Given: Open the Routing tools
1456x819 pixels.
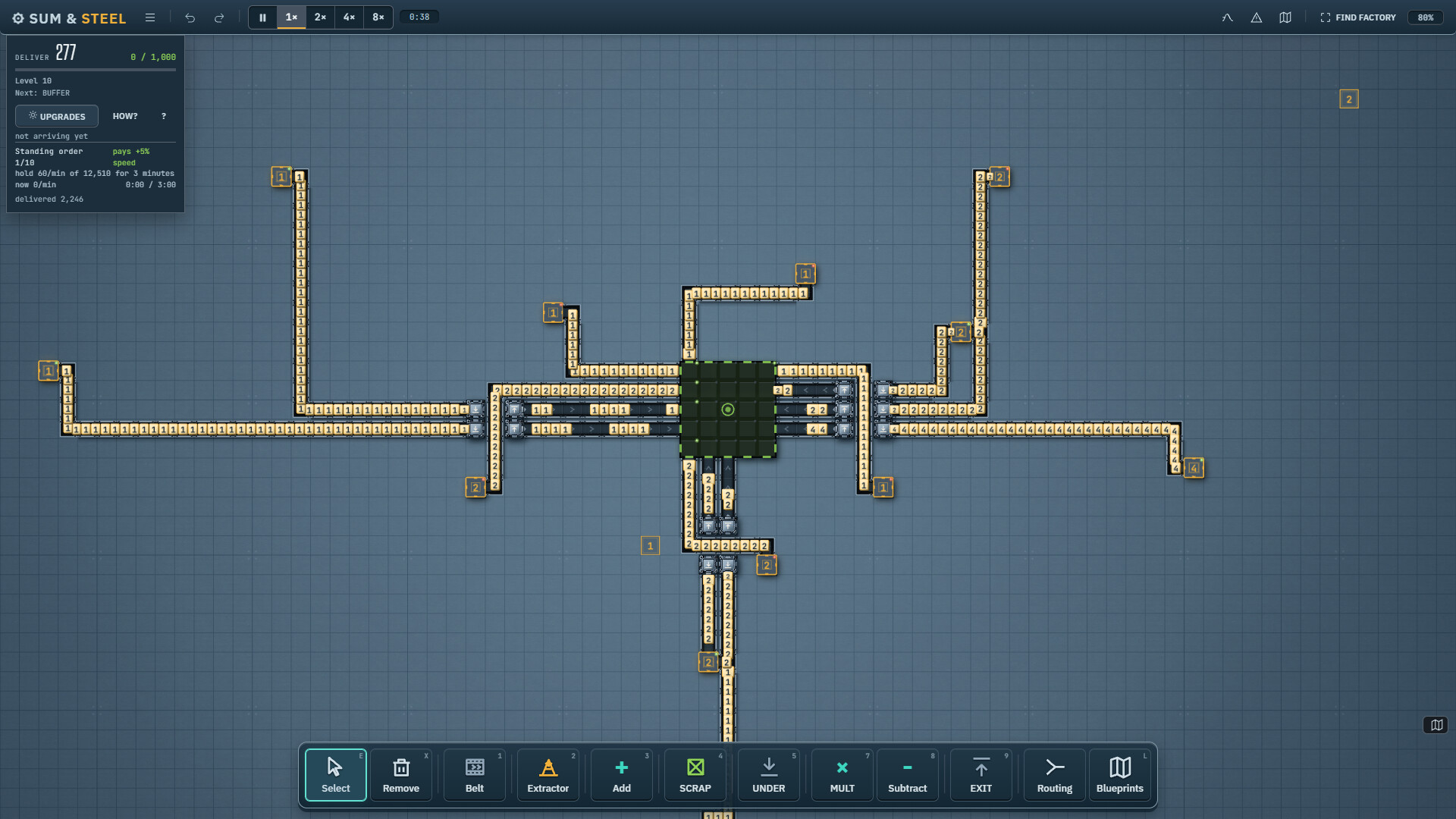Looking at the screenshot, I should (x=1055, y=775).
